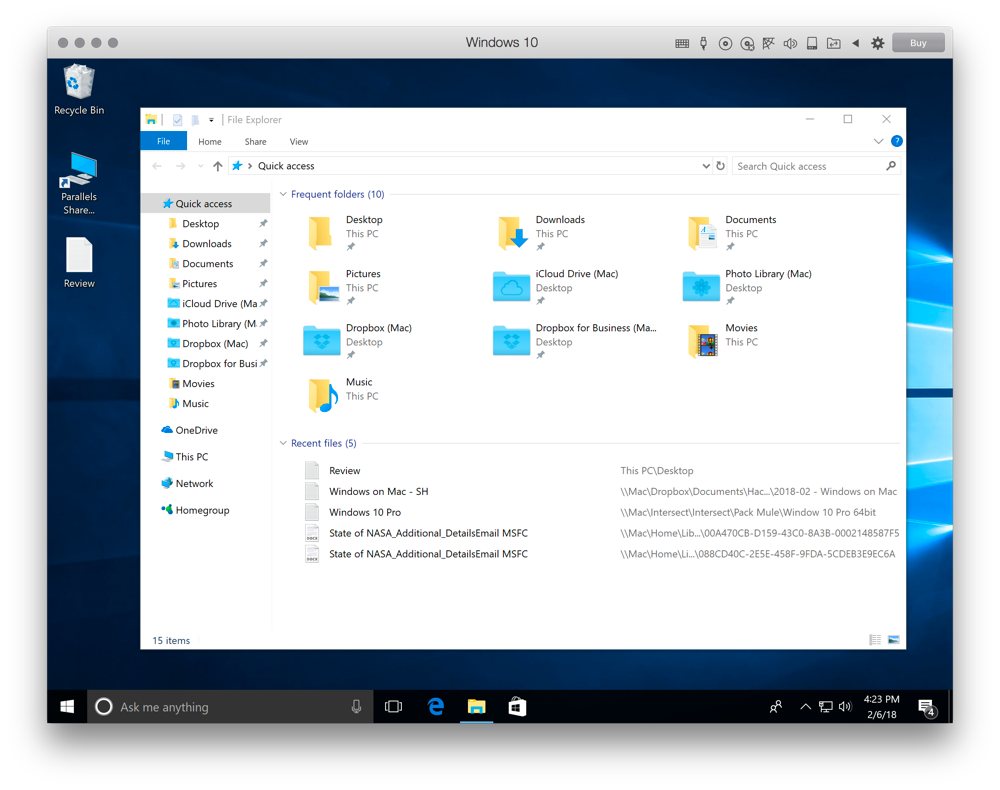
Task: Open Action Center notifications icon
Action: coord(927,707)
